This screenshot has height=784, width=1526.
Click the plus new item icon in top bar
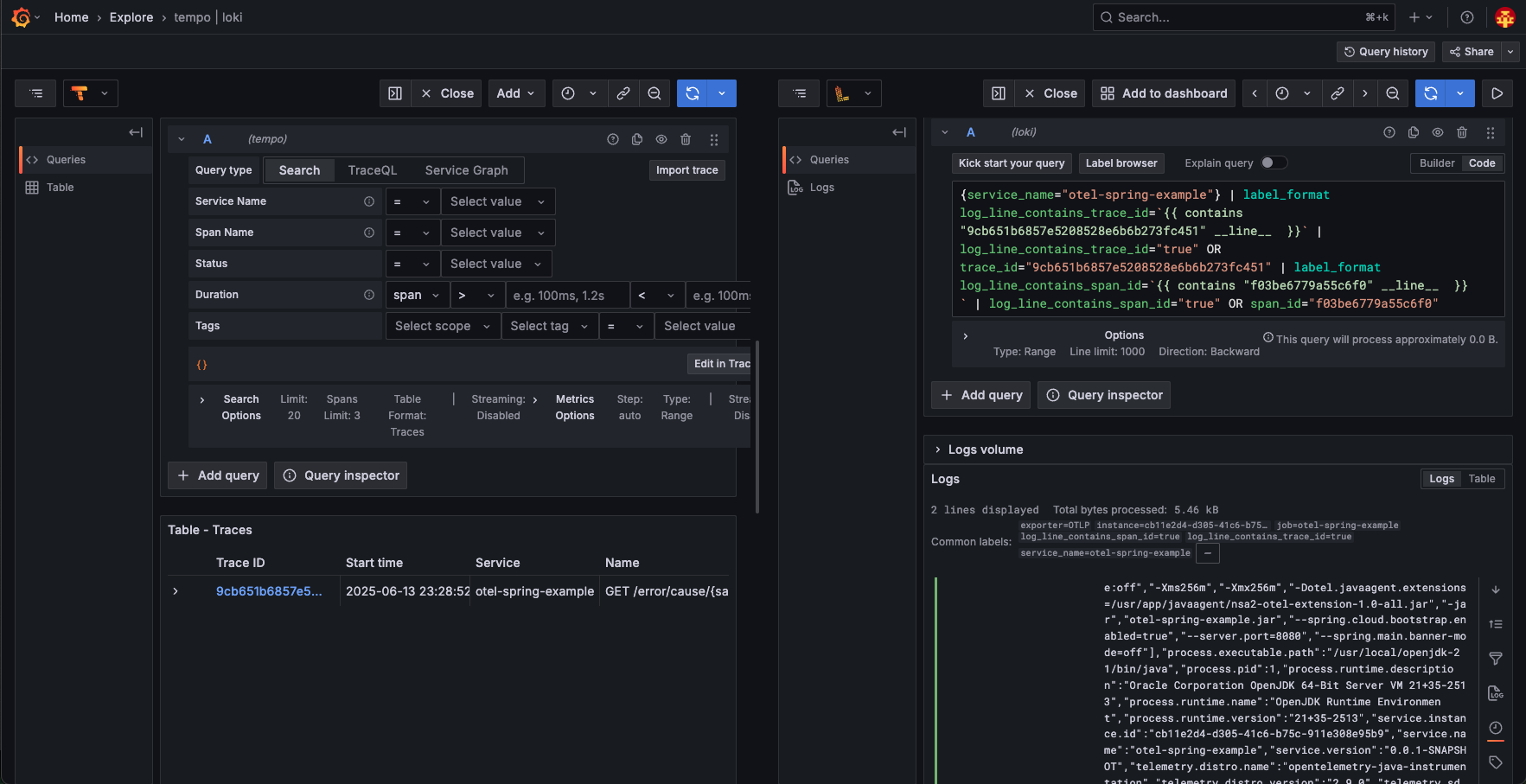tap(1421, 17)
